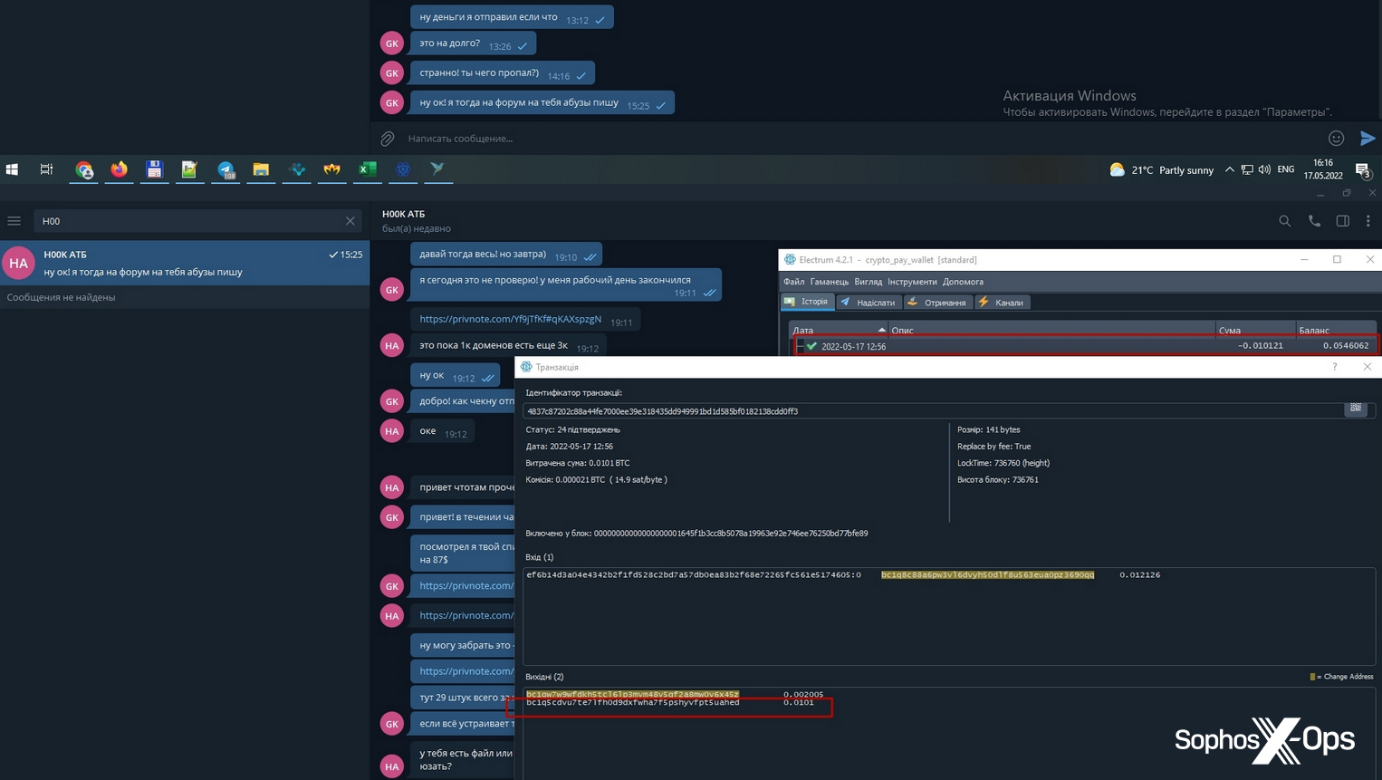Open chat search in Telegram
Viewport: 1382px width, 780px height.
point(1284,221)
